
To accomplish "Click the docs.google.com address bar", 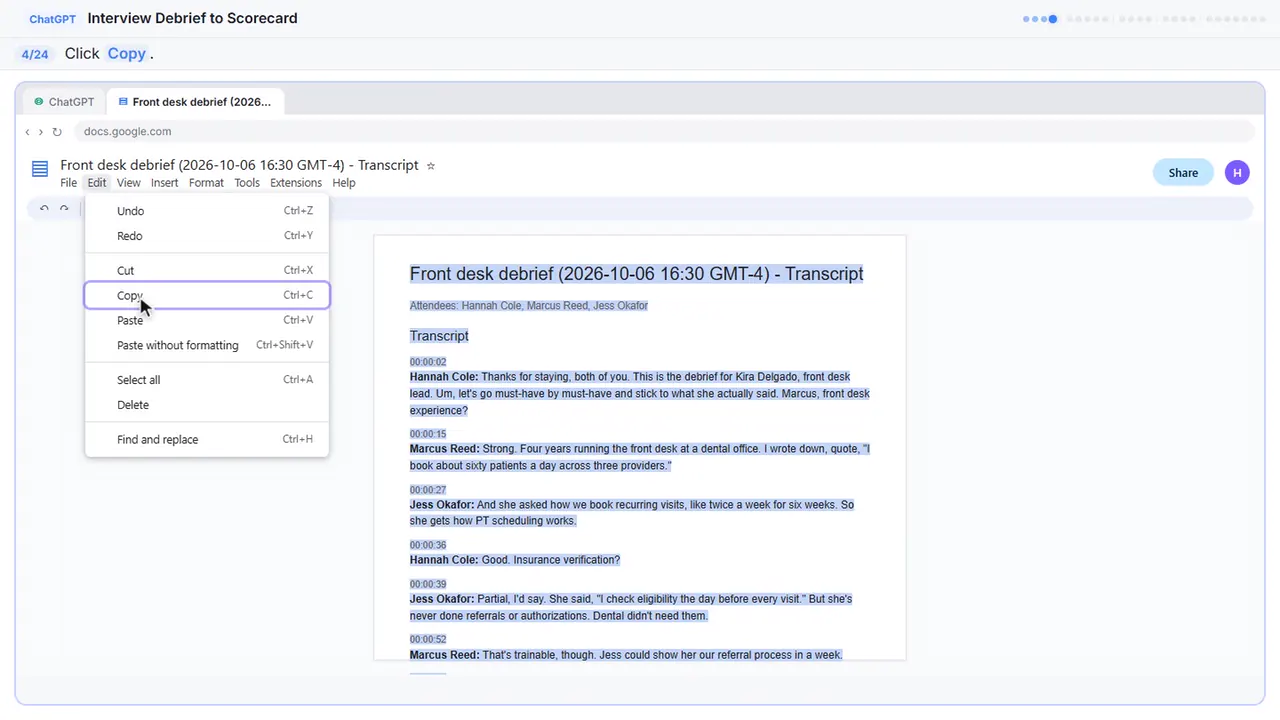I will tap(664, 131).
